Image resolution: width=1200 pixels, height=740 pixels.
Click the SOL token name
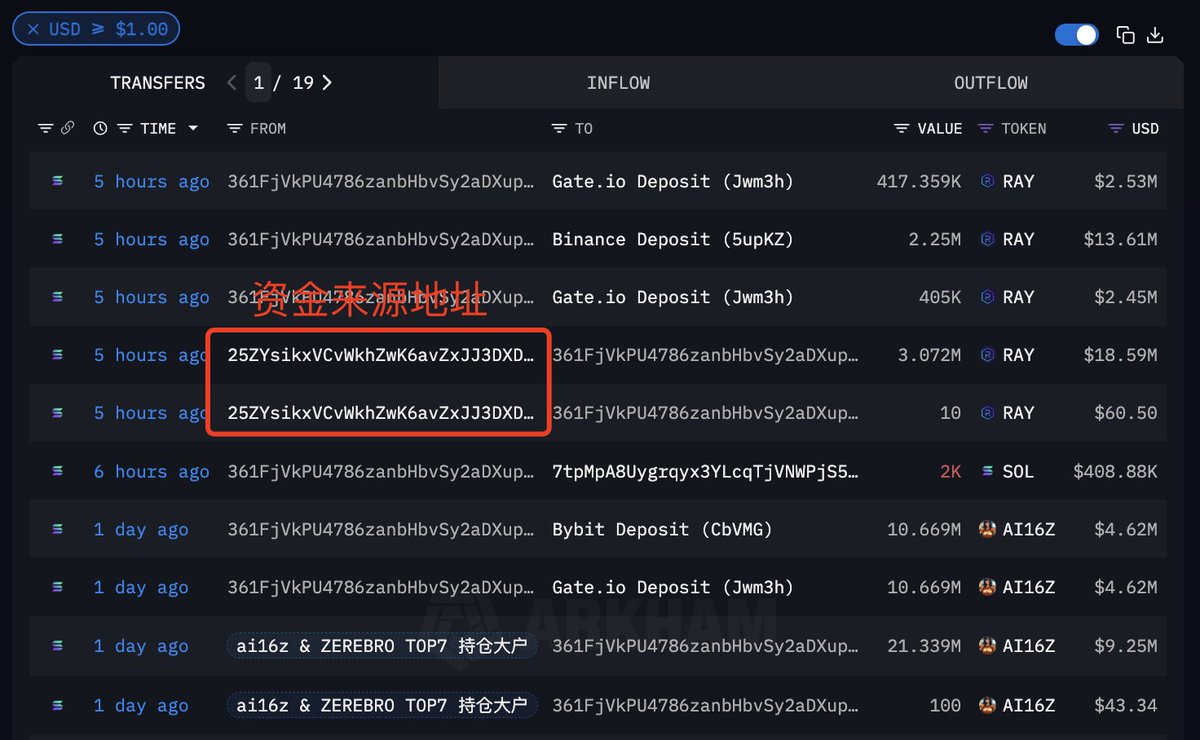tap(1018, 471)
